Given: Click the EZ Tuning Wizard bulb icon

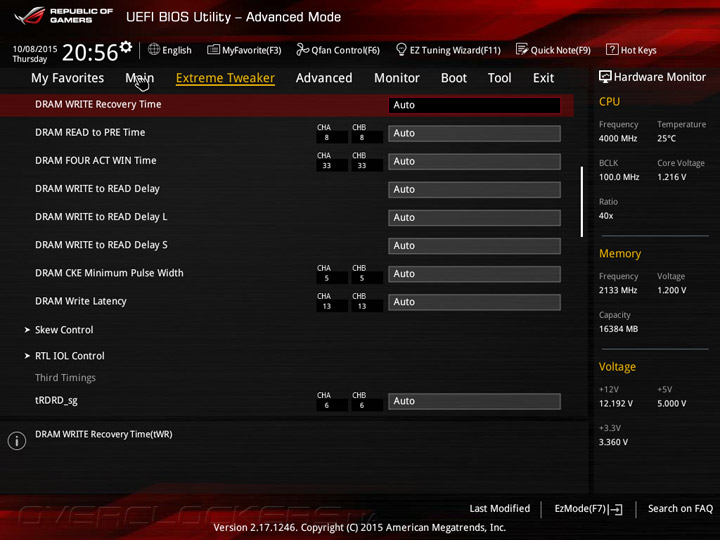Looking at the screenshot, I should 401,49.
